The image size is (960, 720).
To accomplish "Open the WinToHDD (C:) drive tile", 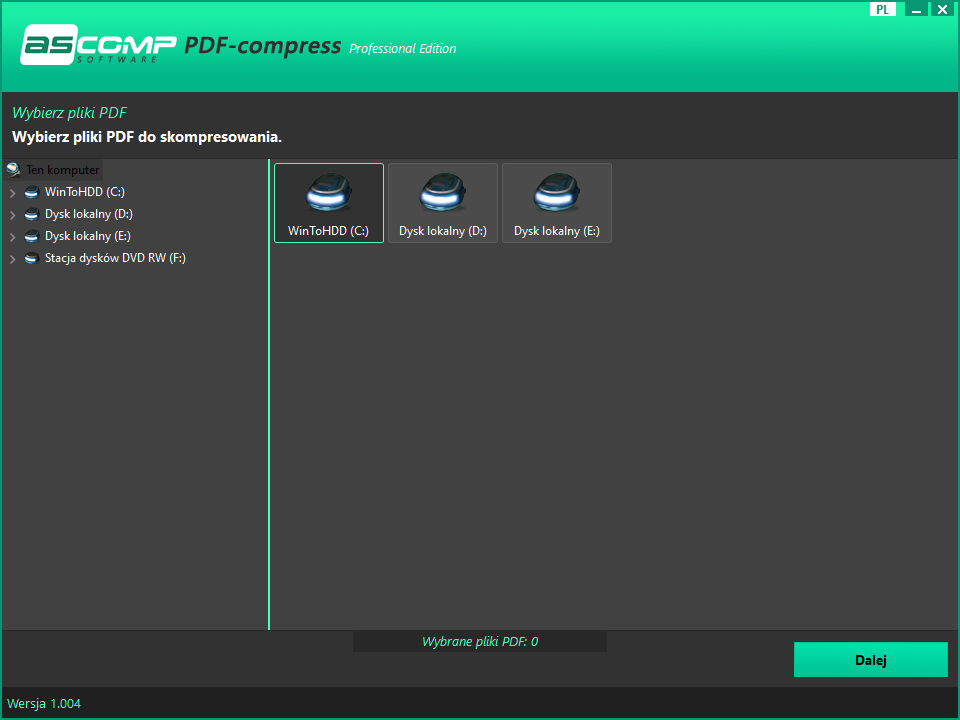I will (329, 203).
